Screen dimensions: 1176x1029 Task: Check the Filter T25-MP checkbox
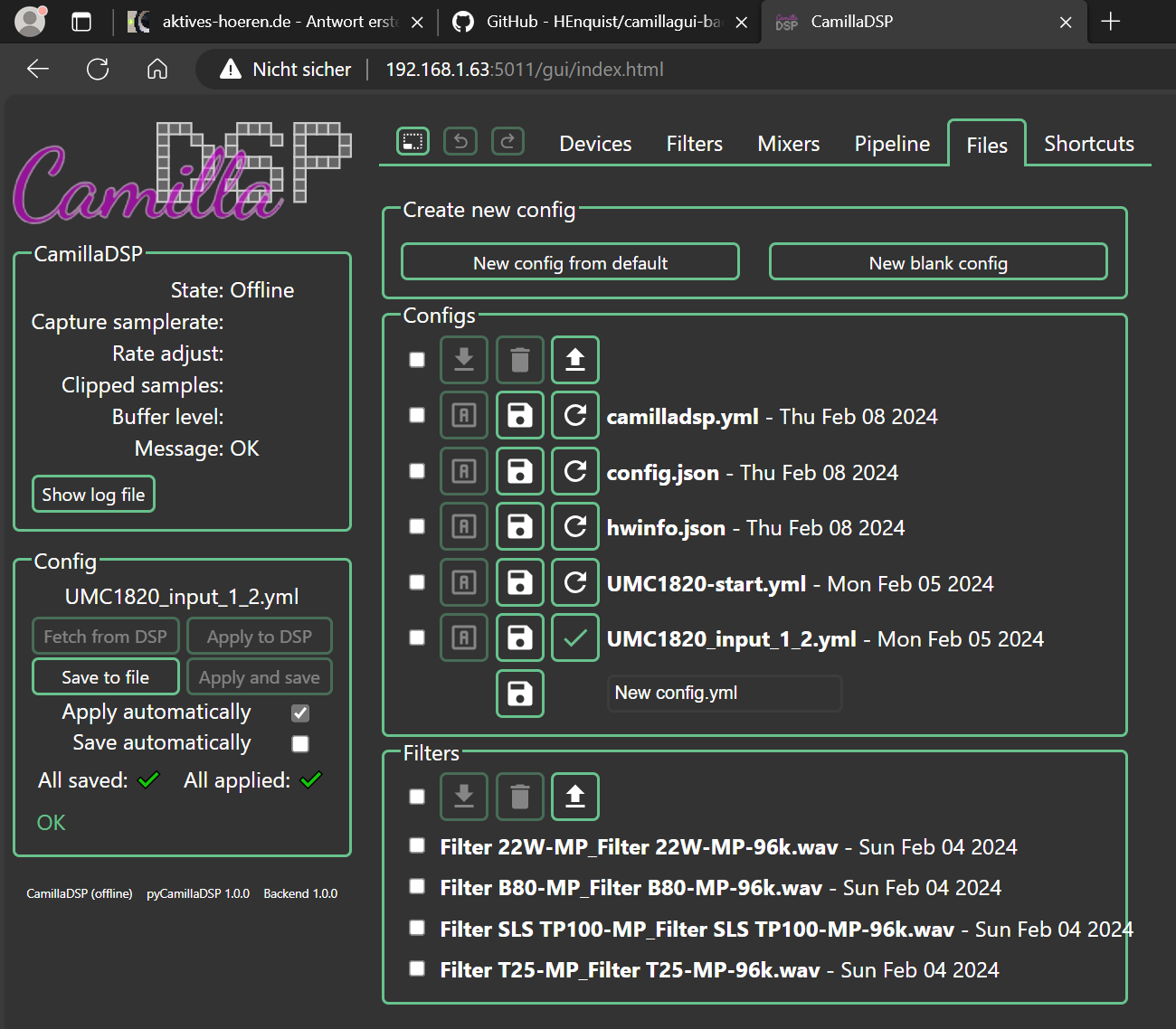(417, 968)
